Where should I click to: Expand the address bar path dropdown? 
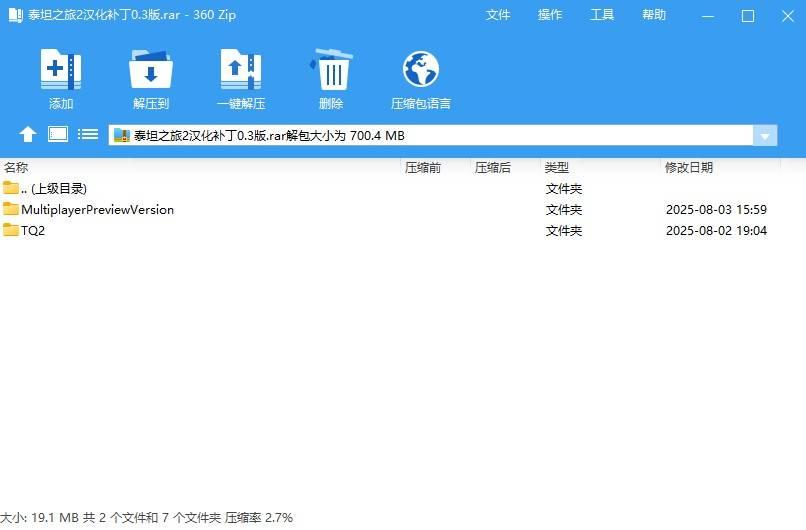tap(765, 136)
